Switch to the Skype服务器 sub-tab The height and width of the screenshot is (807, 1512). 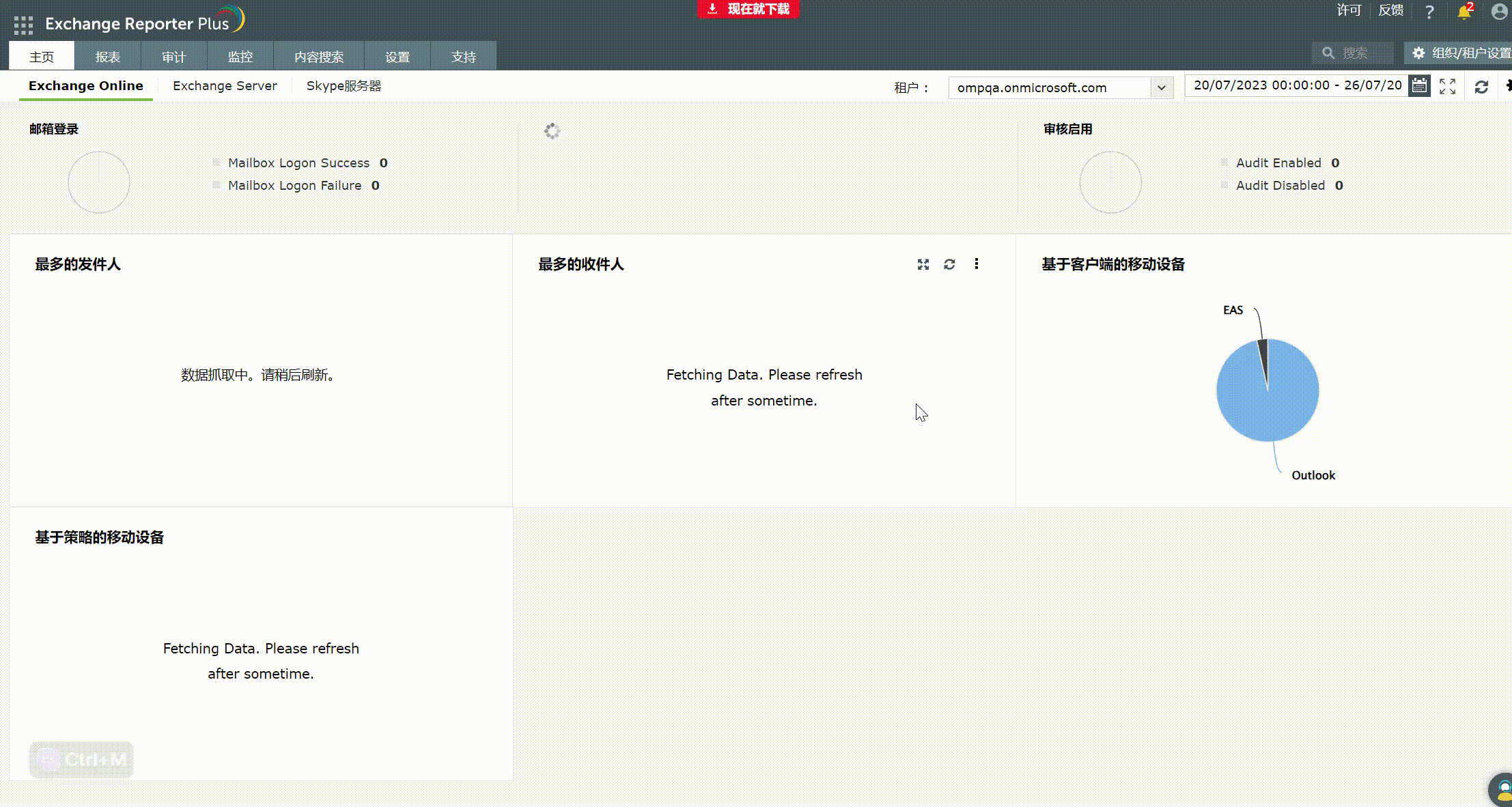pos(344,86)
